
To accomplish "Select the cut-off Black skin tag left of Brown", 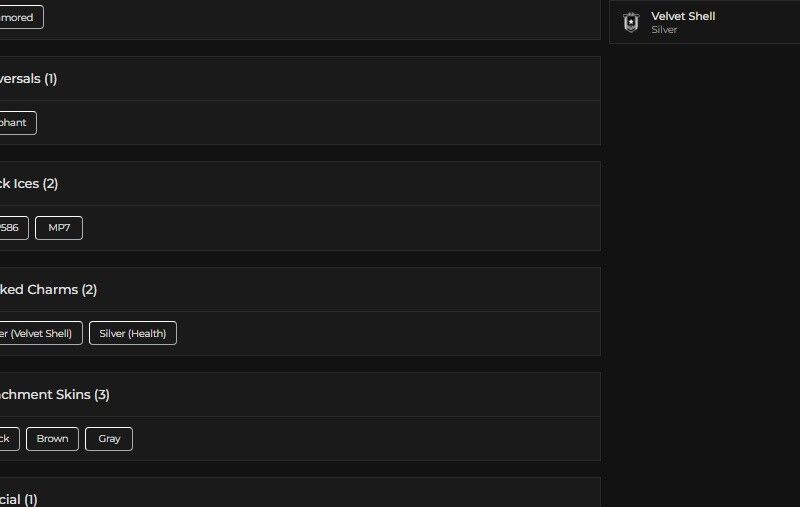I will [7, 439].
